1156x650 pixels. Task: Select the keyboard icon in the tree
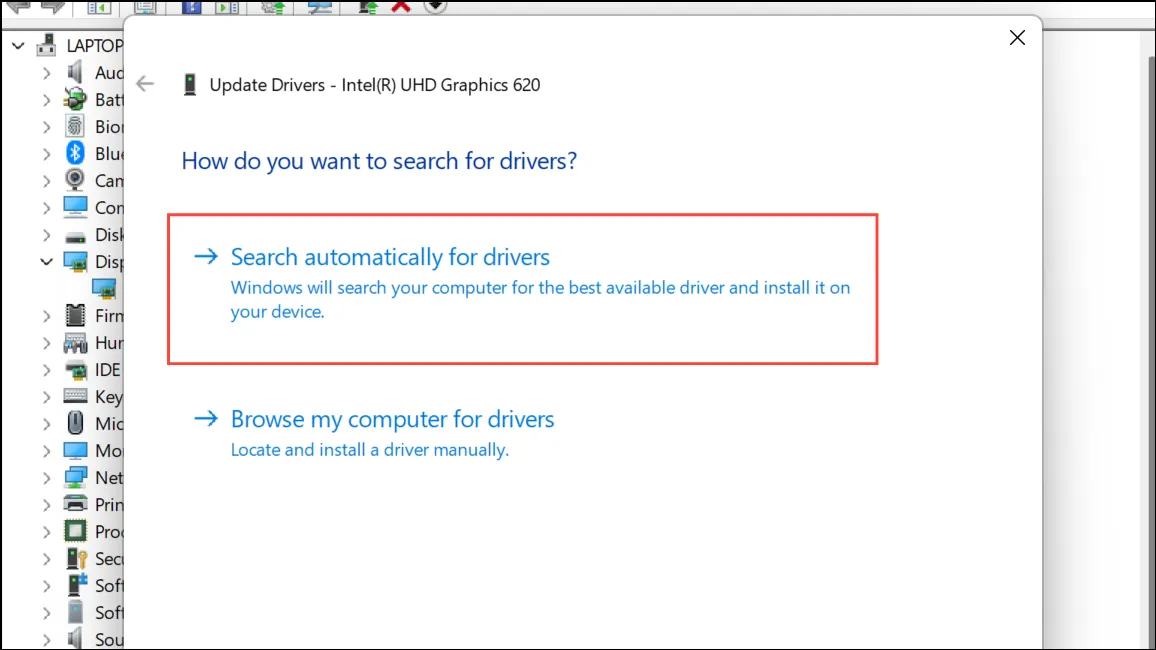[x=74, y=396]
